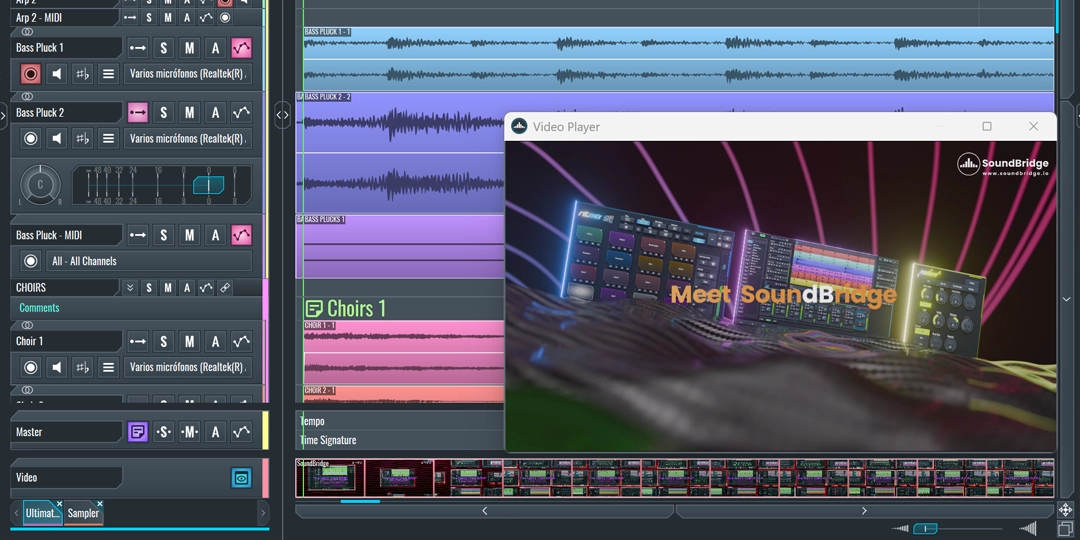Solo the Bass Pluck 2 track
This screenshot has height=540, width=1080.
tap(163, 112)
